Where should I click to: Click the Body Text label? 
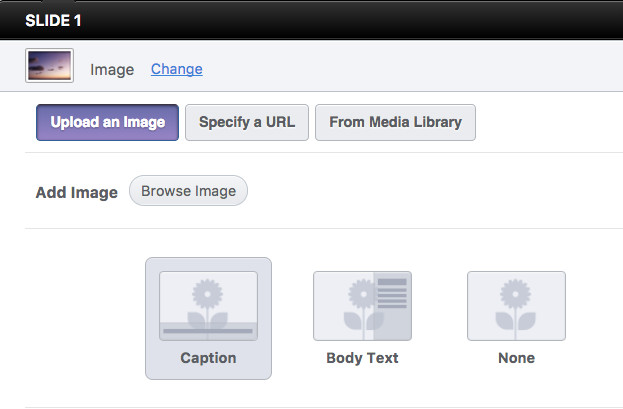362,358
